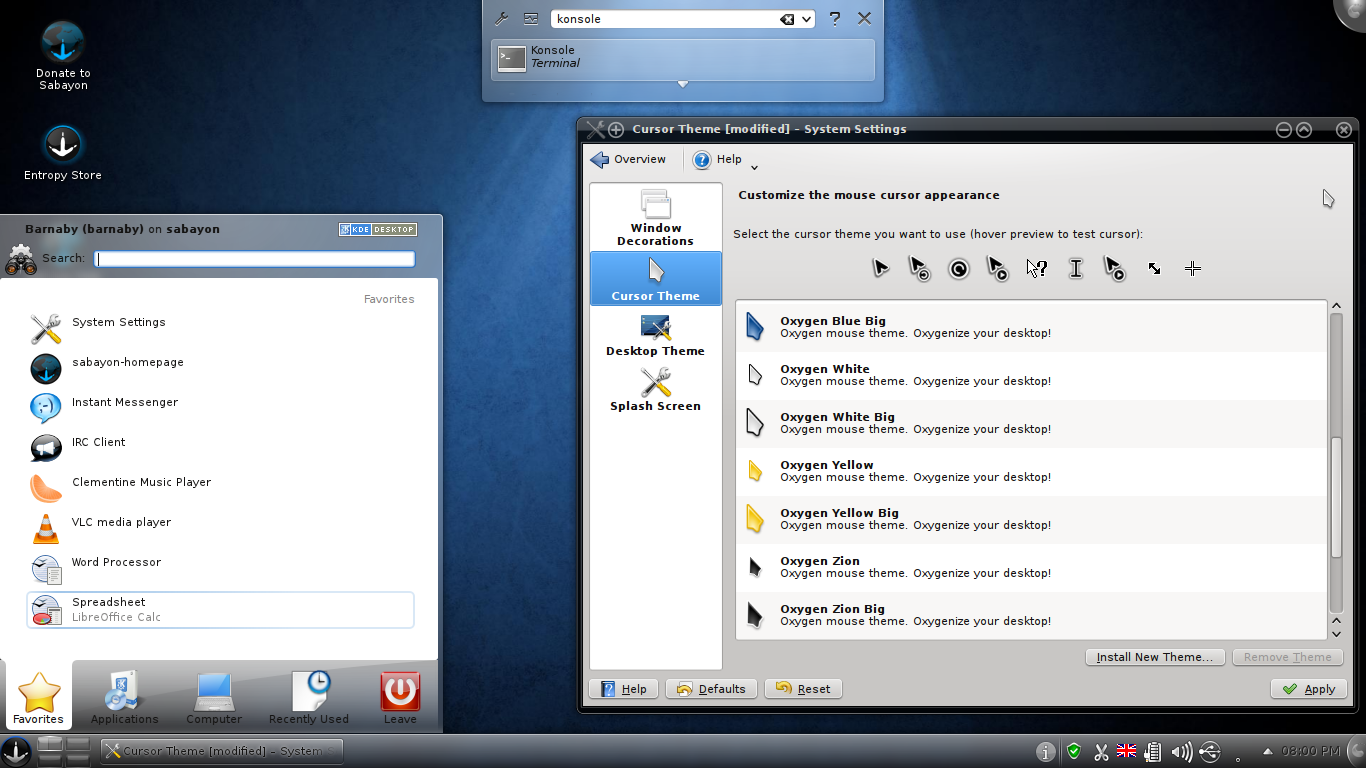Screen dimensions: 1366x768
Task: Click the busy circle cursor preview
Action: point(958,268)
